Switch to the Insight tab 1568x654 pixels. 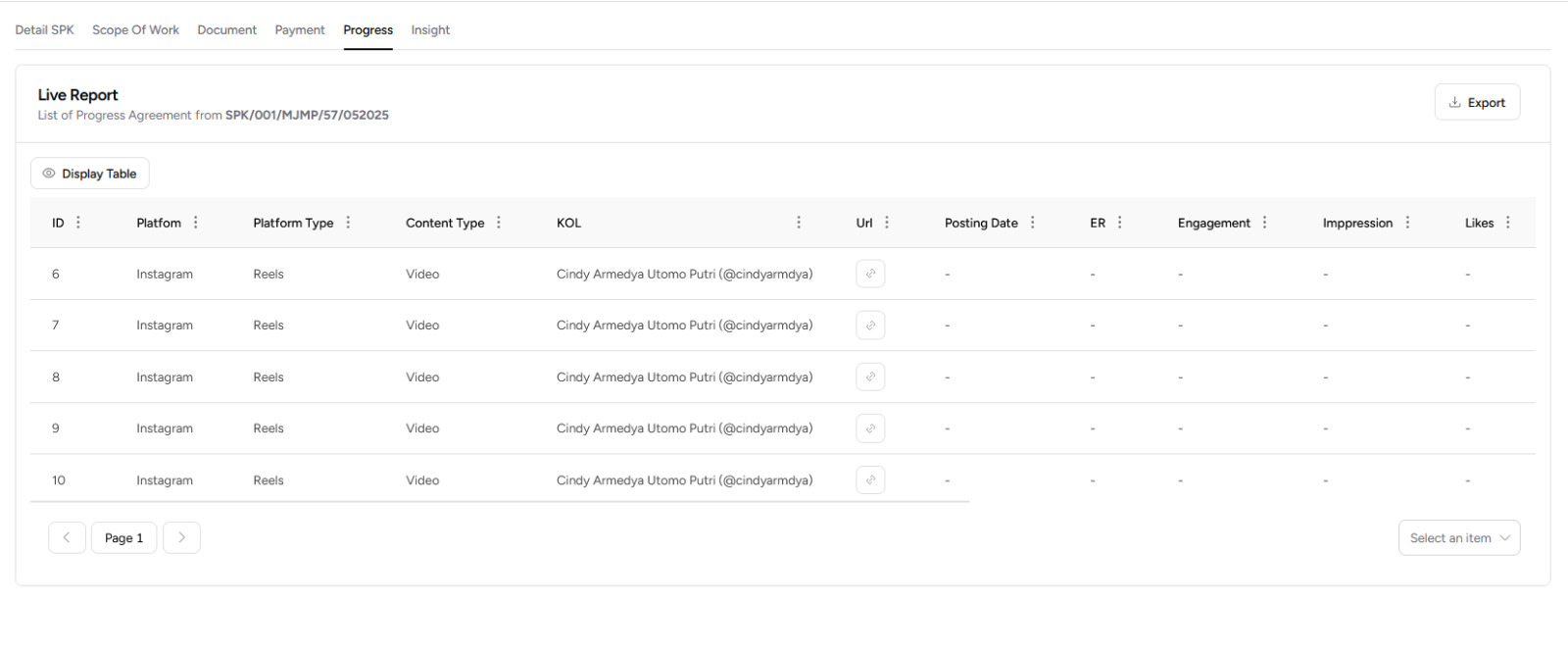[x=430, y=30]
